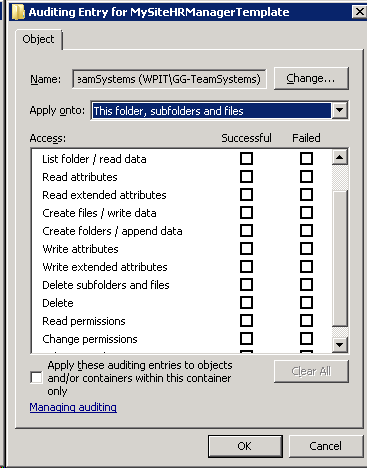Viewport: 367px width, 468px height.
Task: Check Failed for Read permissions
Action: click(x=306, y=321)
